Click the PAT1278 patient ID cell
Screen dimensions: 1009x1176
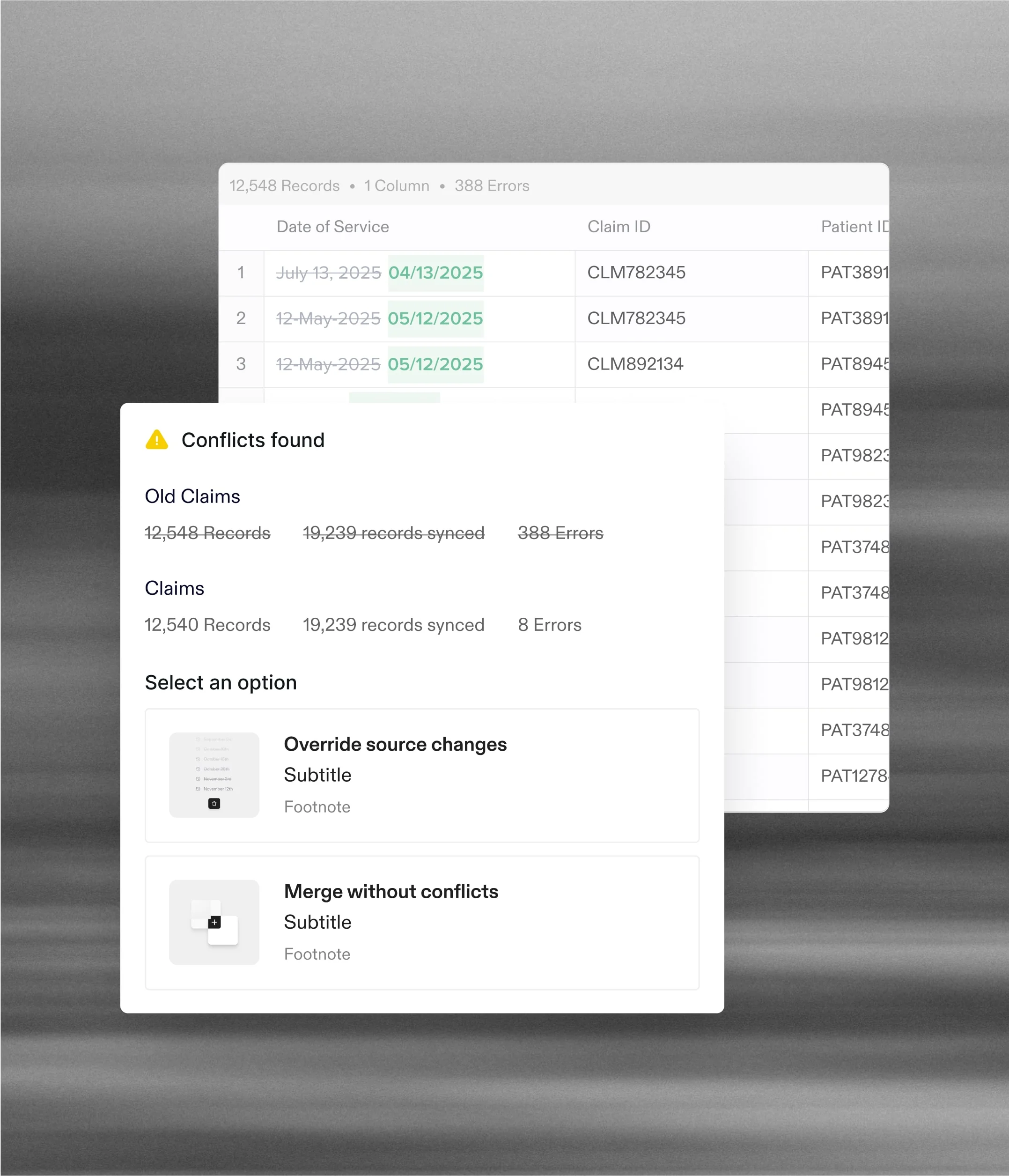(854, 776)
